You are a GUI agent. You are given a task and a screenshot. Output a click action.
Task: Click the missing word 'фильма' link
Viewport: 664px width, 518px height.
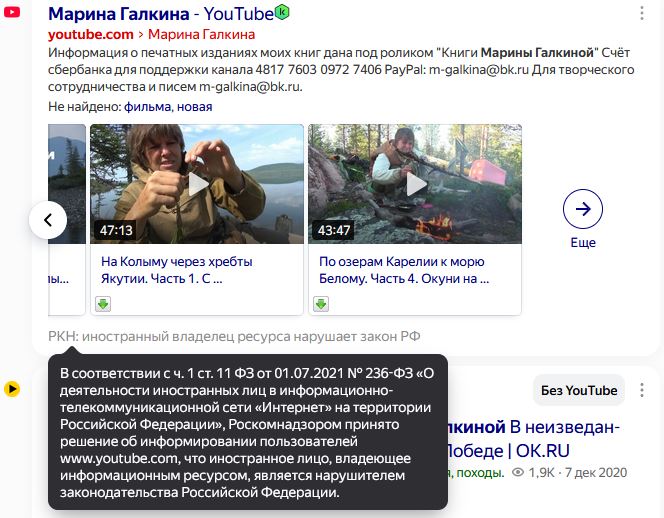pos(147,107)
